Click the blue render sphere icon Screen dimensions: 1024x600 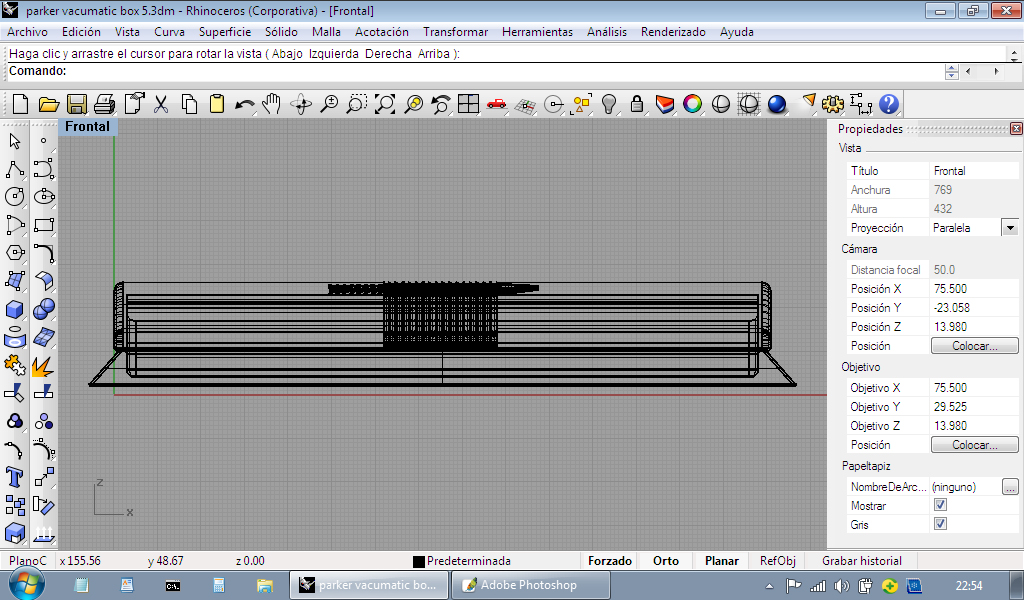pyautogui.click(x=777, y=104)
